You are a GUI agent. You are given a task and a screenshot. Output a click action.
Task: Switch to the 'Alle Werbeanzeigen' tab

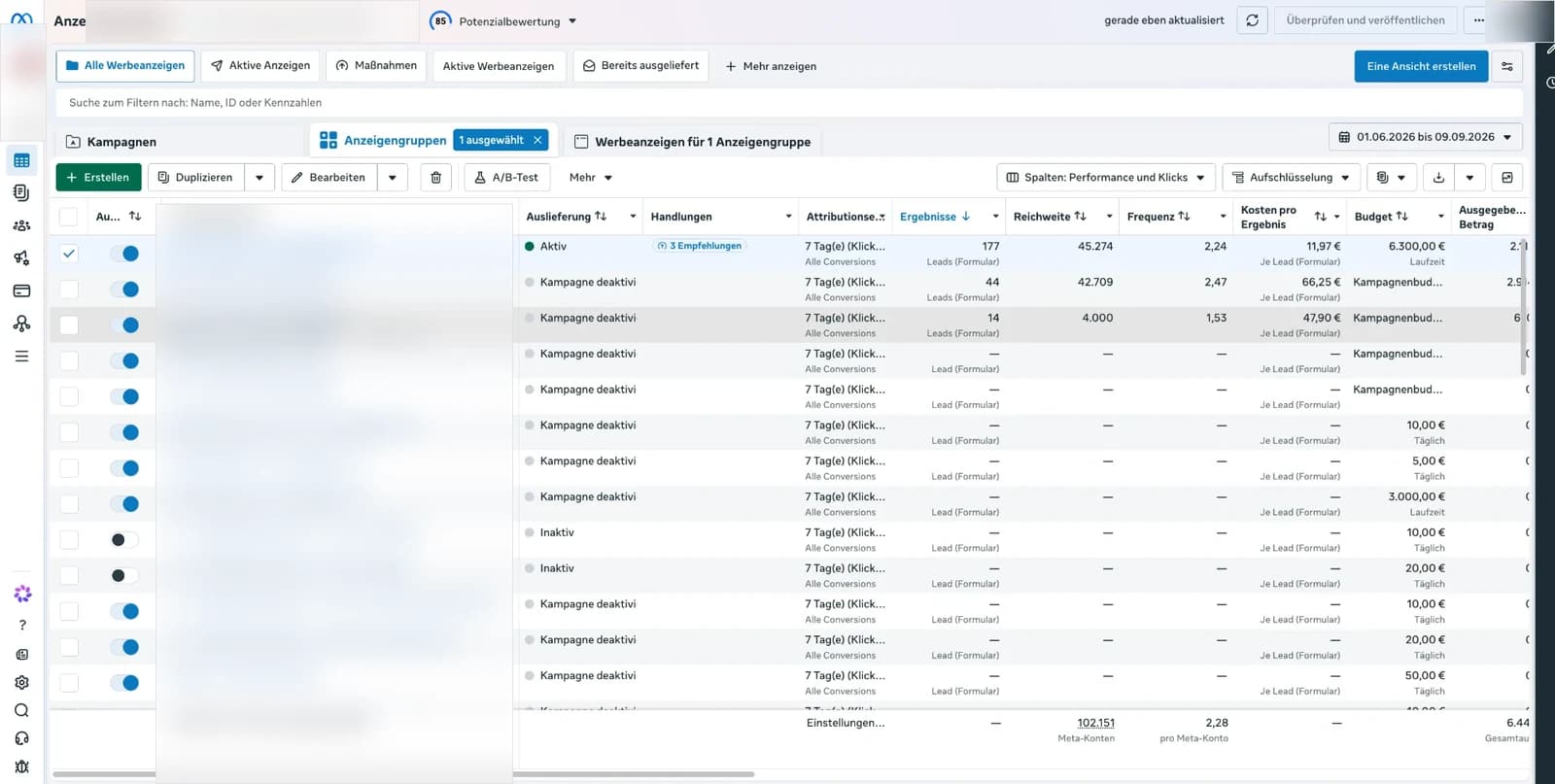click(x=125, y=66)
